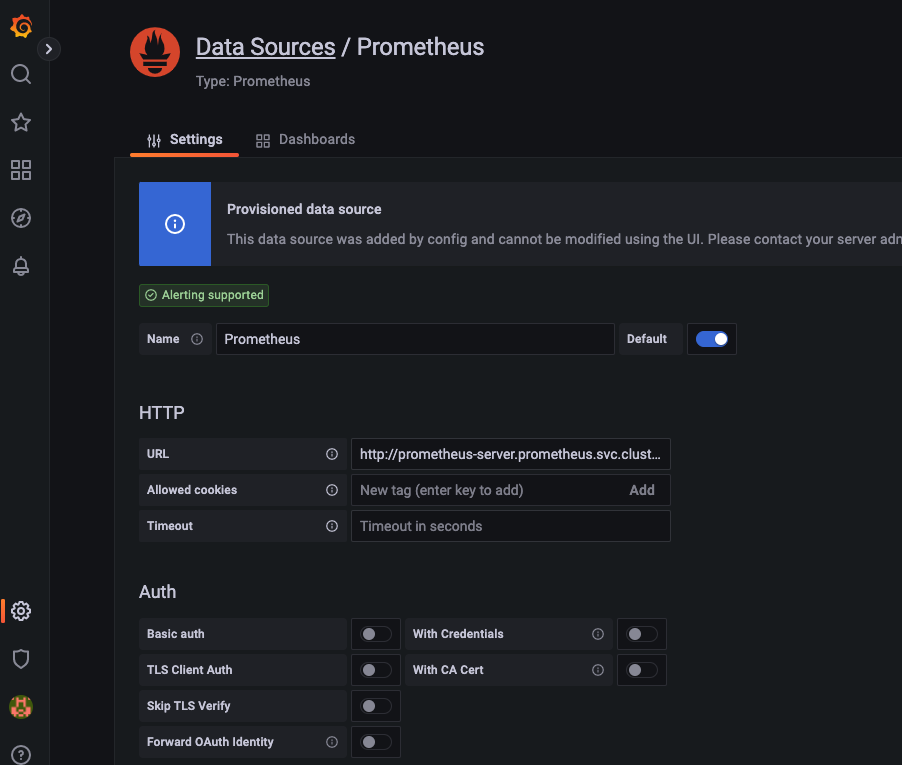Go to Data Sources breadcrumb link
Image resolution: width=902 pixels, height=765 pixels.
pyautogui.click(x=265, y=47)
